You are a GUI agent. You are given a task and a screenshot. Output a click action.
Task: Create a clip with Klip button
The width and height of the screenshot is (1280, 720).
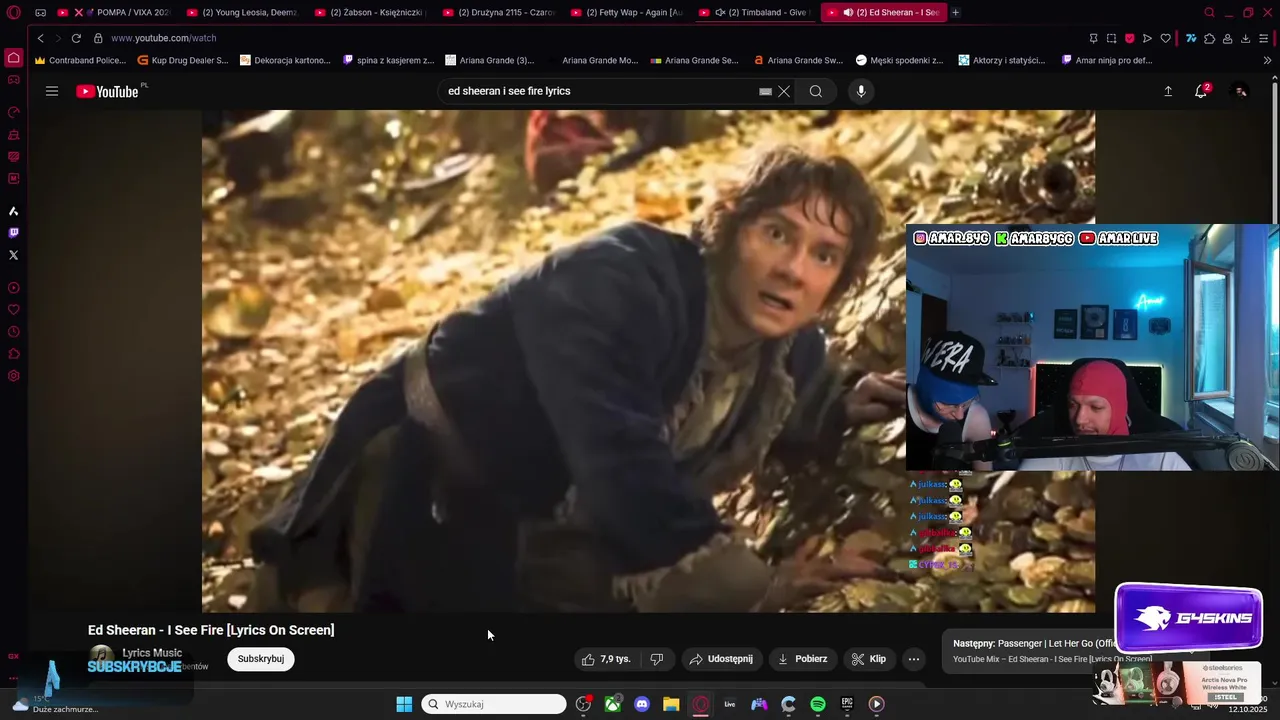[x=869, y=659]
